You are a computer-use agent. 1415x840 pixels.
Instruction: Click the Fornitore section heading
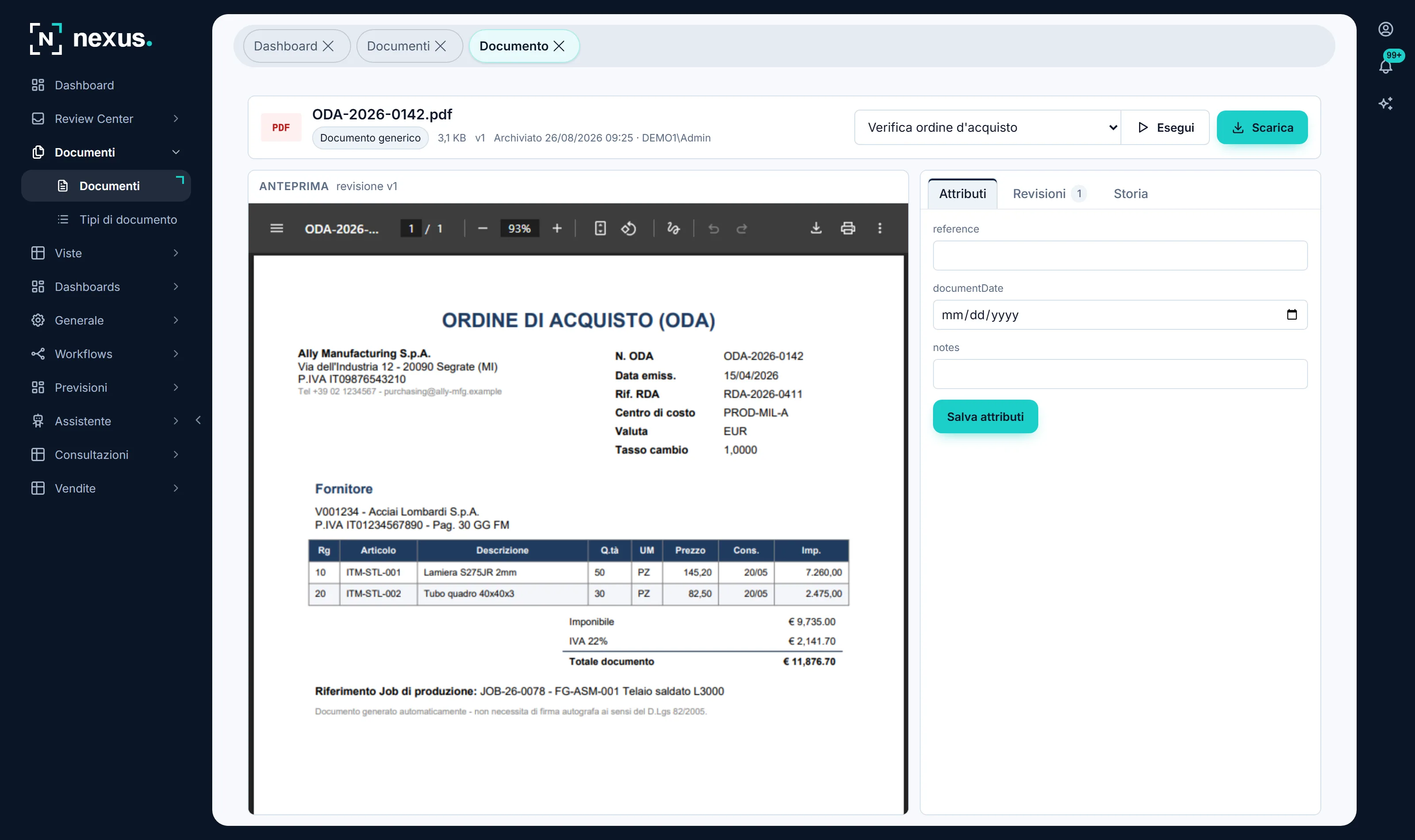[x=344, y=489]
